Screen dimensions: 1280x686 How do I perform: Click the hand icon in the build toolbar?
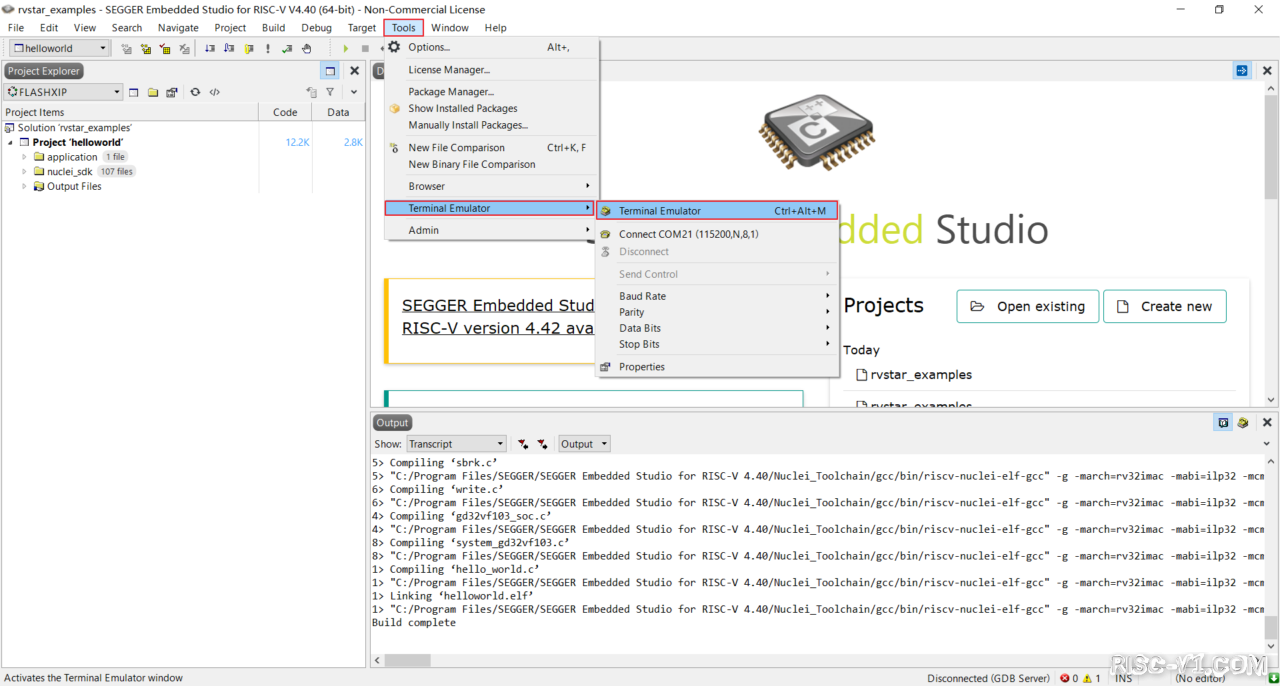point(307,48)
